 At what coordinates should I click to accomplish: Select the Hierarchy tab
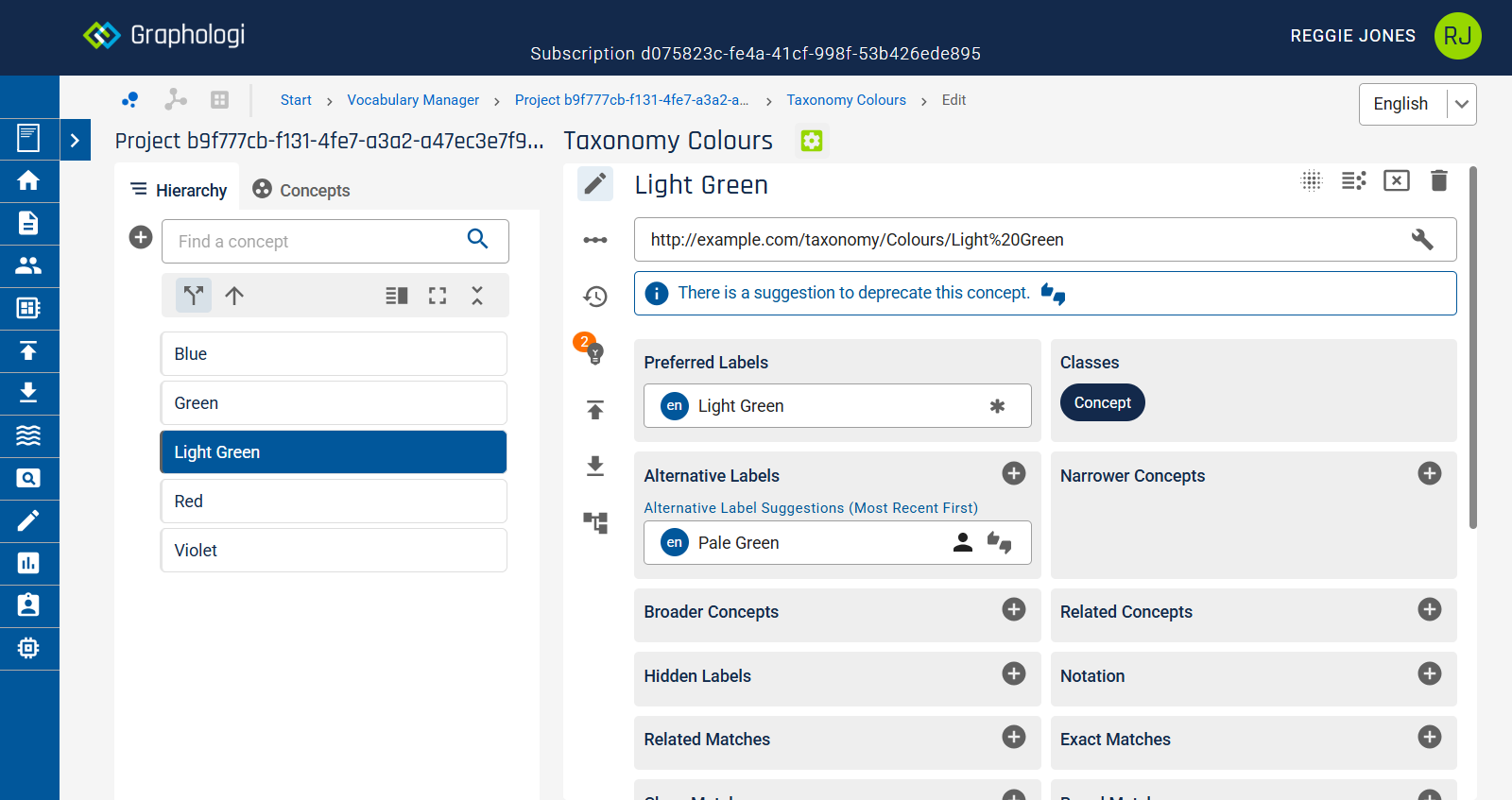(x=179, y=190)
